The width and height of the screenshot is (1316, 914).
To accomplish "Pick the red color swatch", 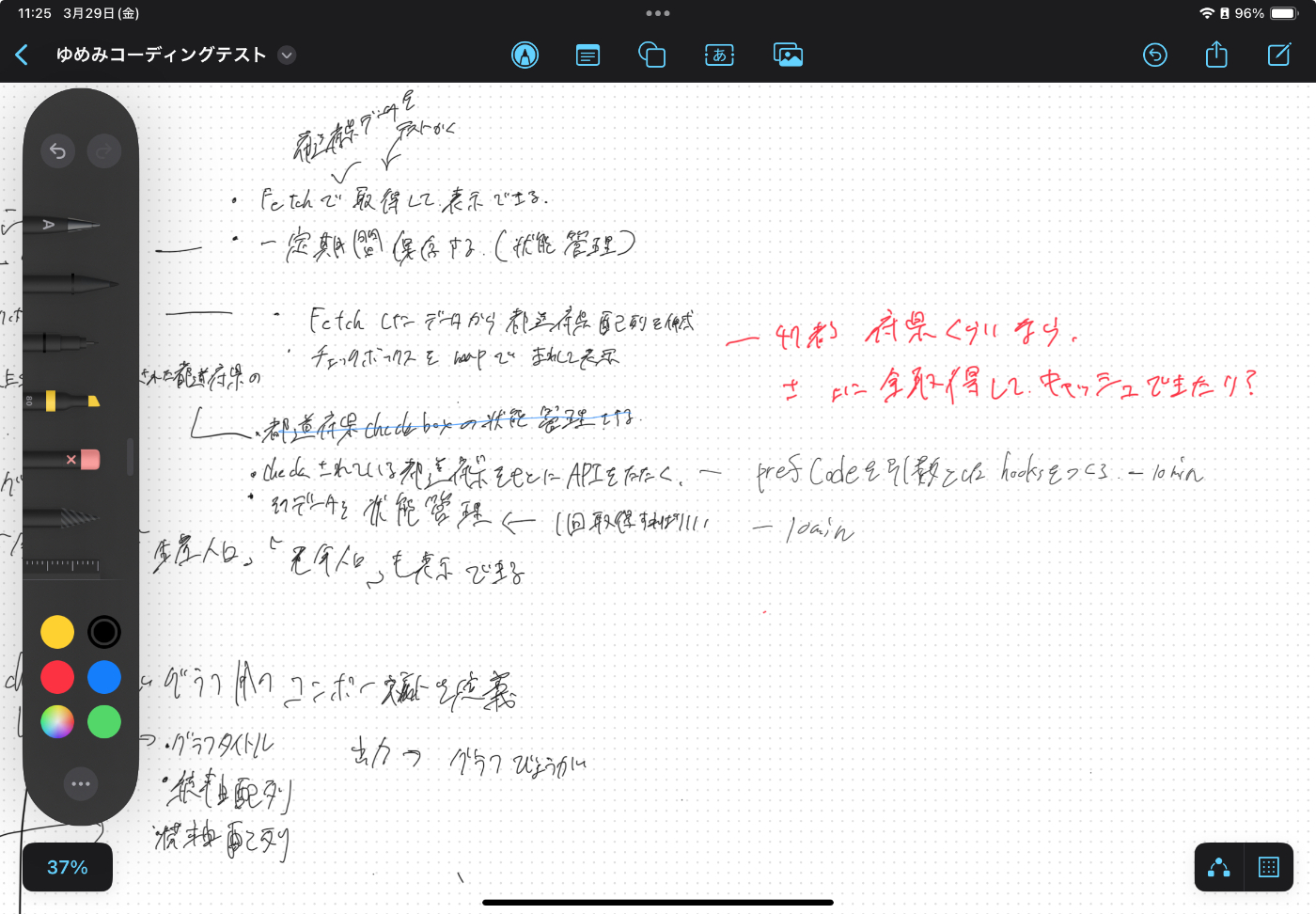I will (57, 677).
